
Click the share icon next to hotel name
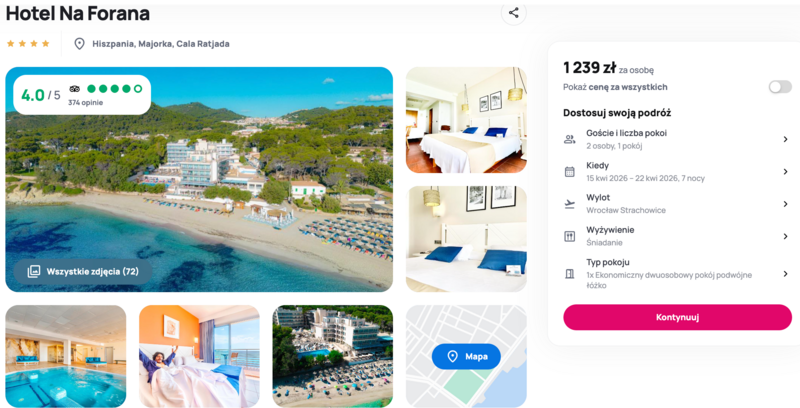514,13
